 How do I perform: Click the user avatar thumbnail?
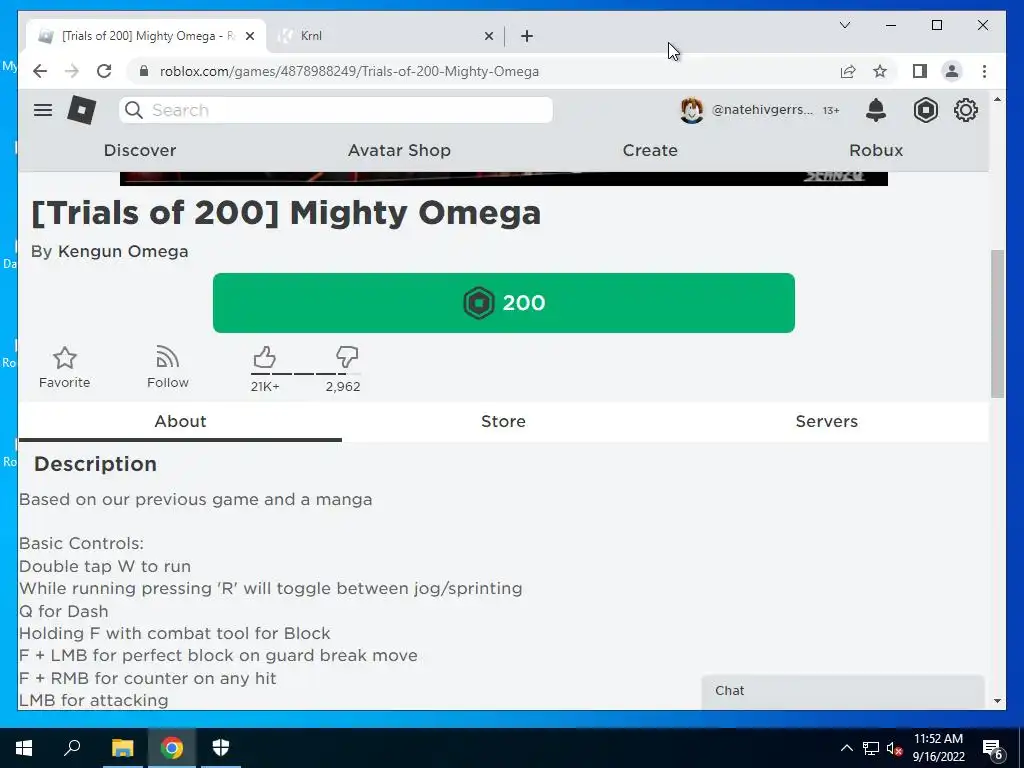(692, 110)
